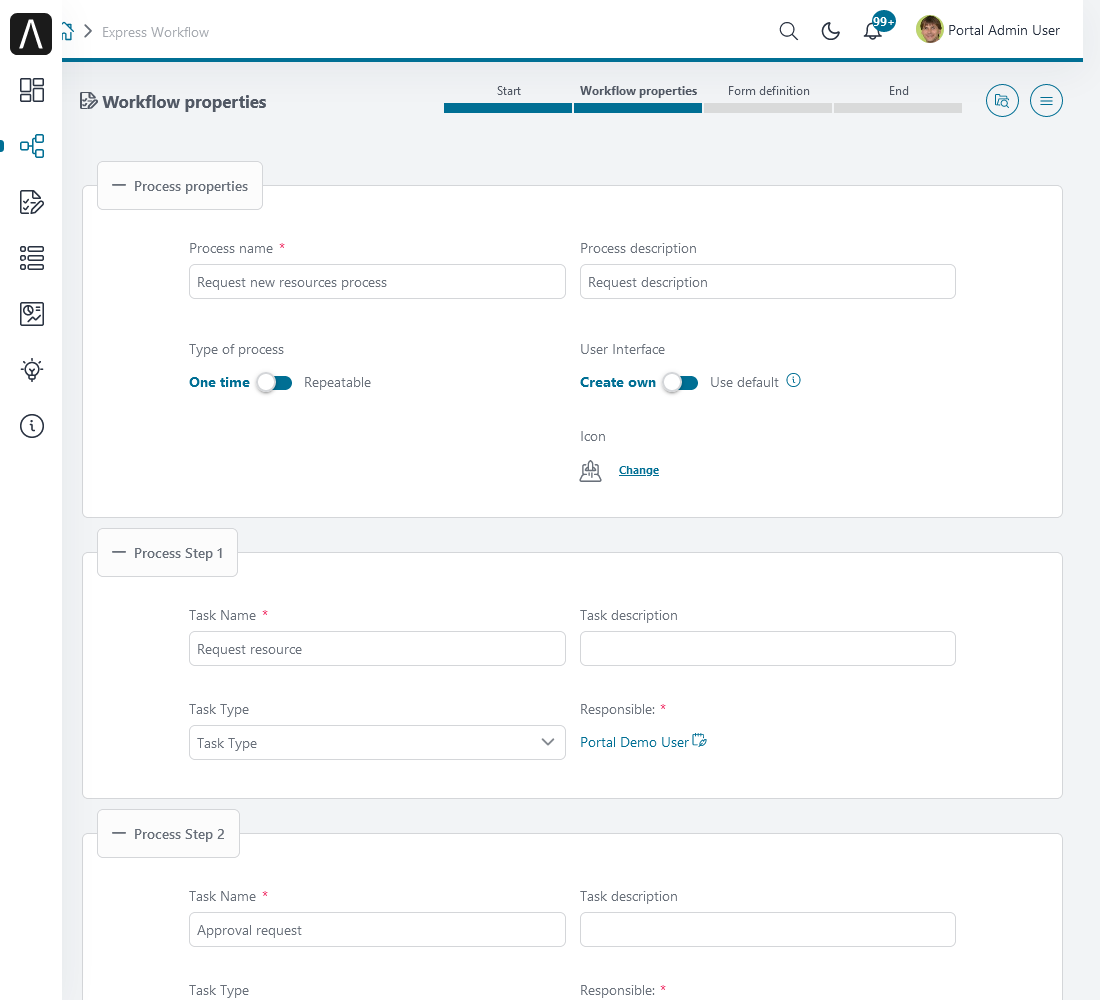Click the 'One time' label text
Image resolution: width=1100 pixels, height=1000 pixels.
220,382
